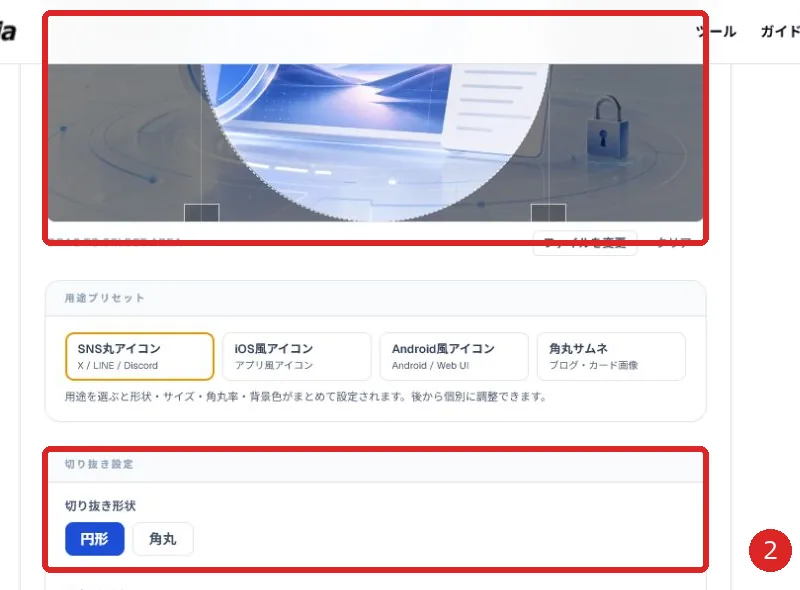Open the ガイド menu in header
Screen dimensions: 800x590
coord(780,32)
